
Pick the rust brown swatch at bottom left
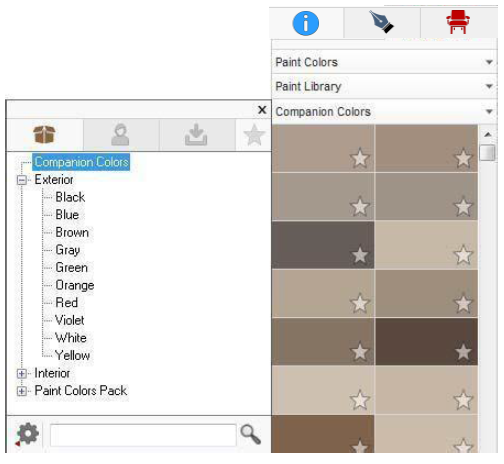(323, 433)
